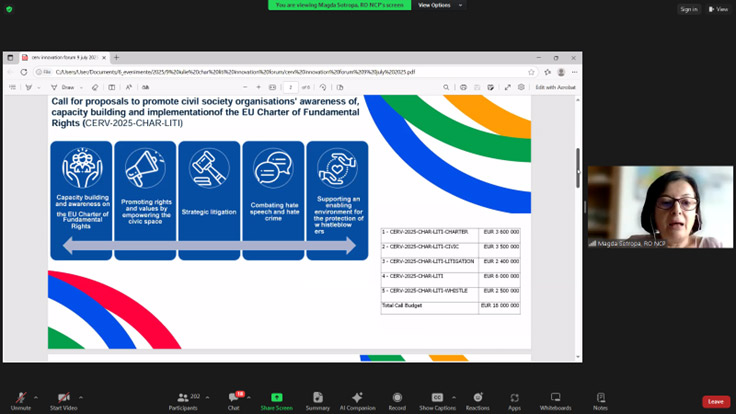Image resolution: width=736 pixels, height=414 pixels.
Task: Click Sign in at top right
Action: coord(688,9)
